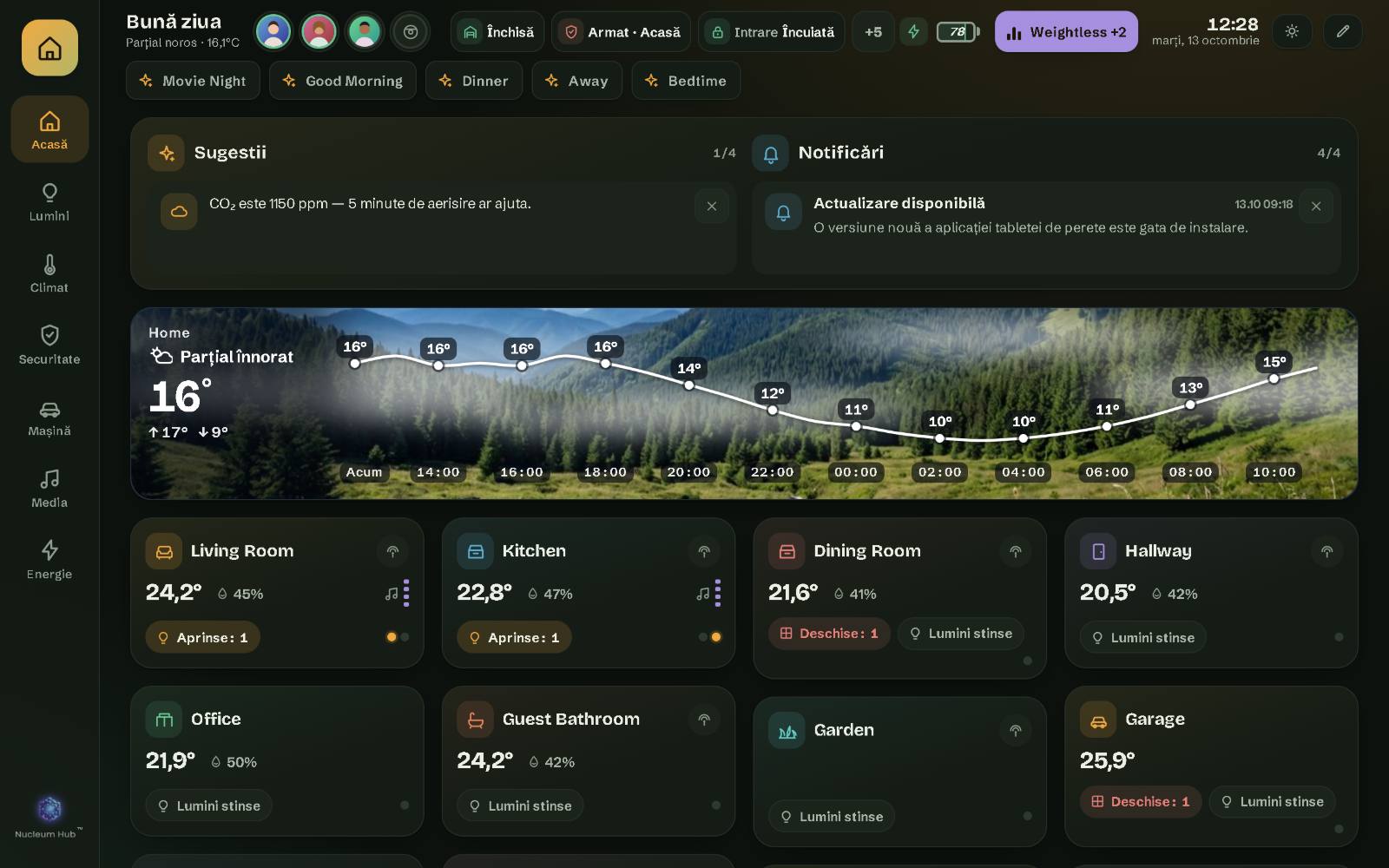Open the Închisă garage status chip

(497, 32)
